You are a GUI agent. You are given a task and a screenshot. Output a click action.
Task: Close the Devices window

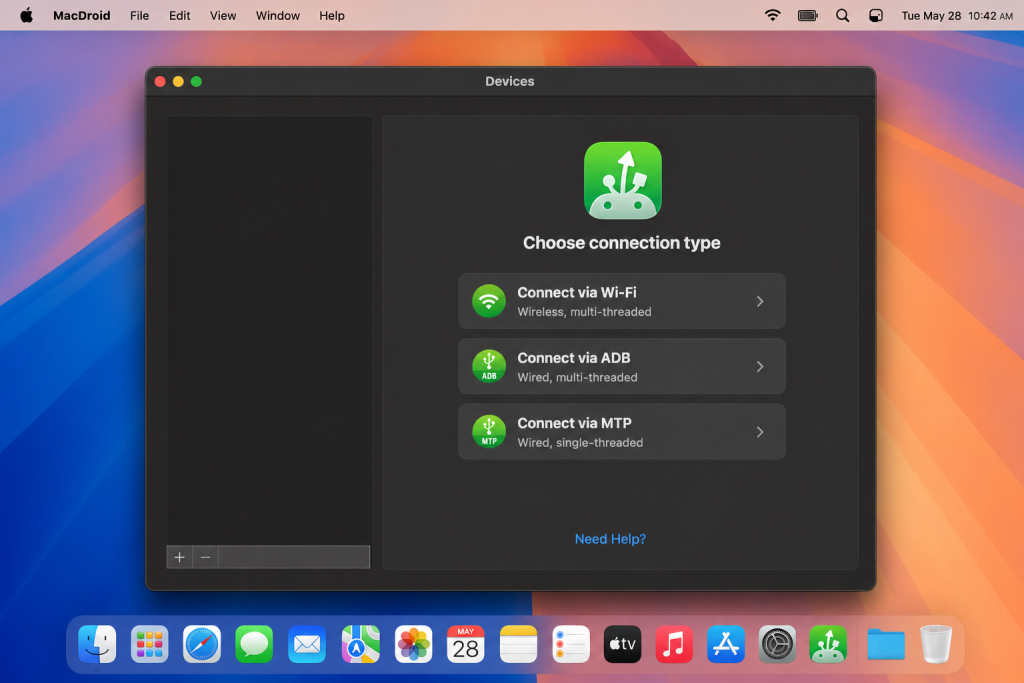coord(160,82)
